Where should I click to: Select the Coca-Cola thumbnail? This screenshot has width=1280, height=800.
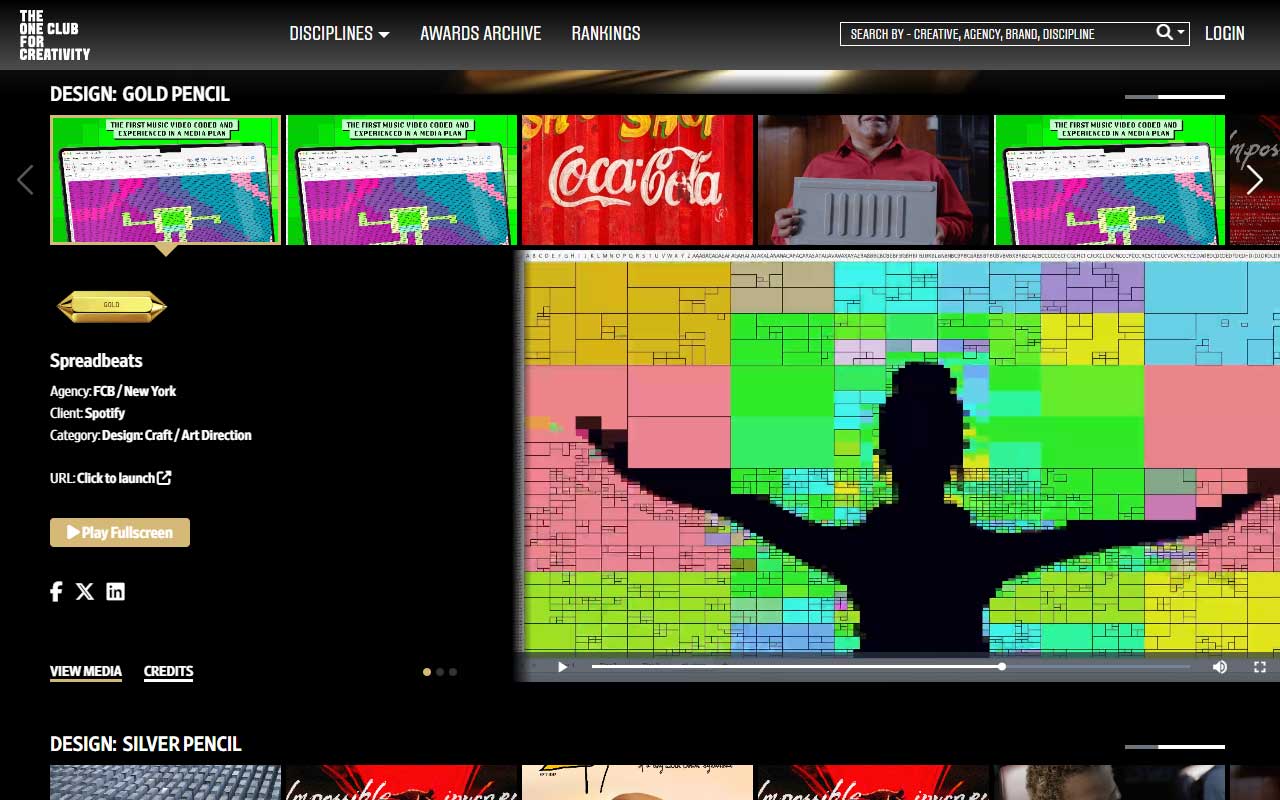[x=637, y=180]
